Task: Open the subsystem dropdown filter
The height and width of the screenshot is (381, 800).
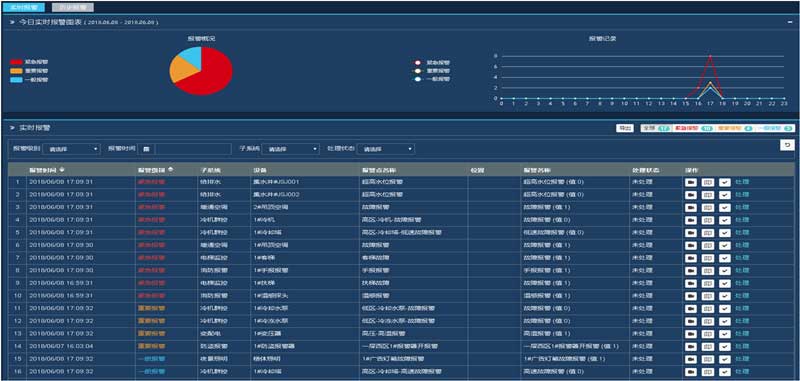Action: pos(290,149)
